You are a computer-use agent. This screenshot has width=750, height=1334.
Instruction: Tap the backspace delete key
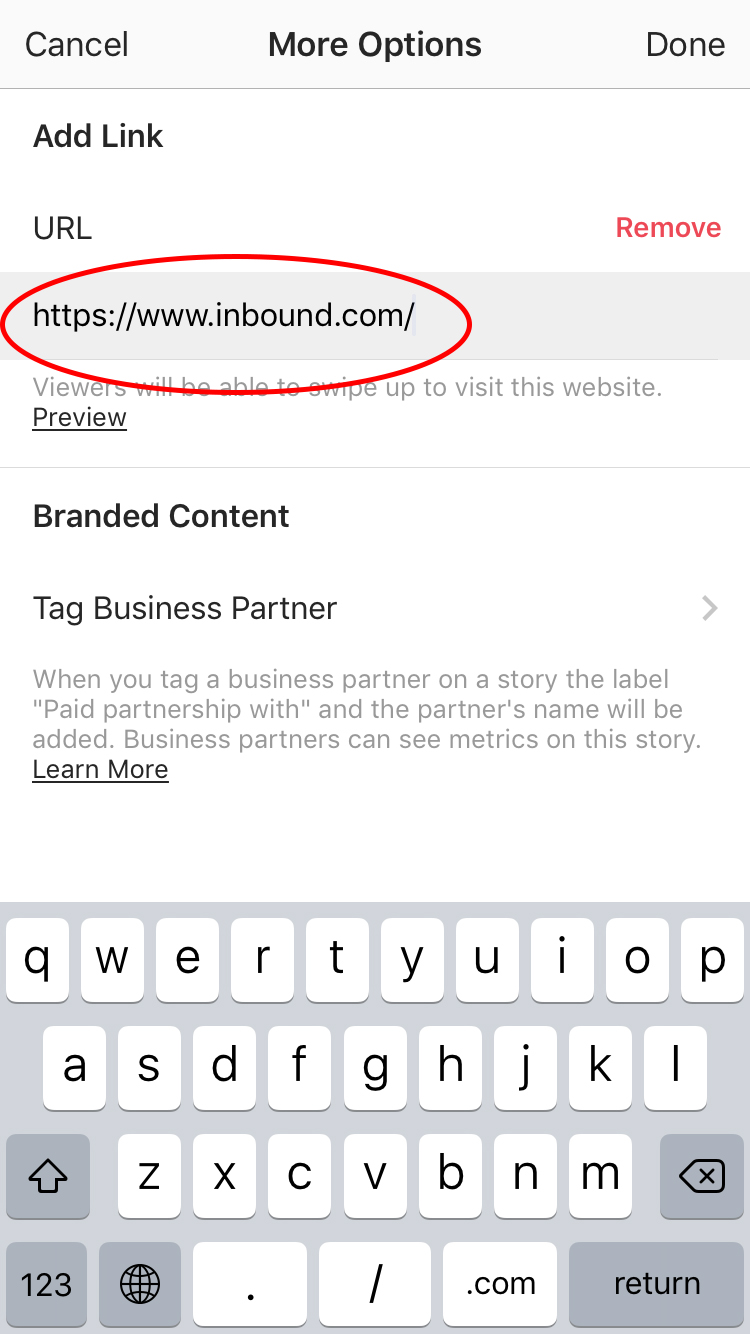[702, 1175]
